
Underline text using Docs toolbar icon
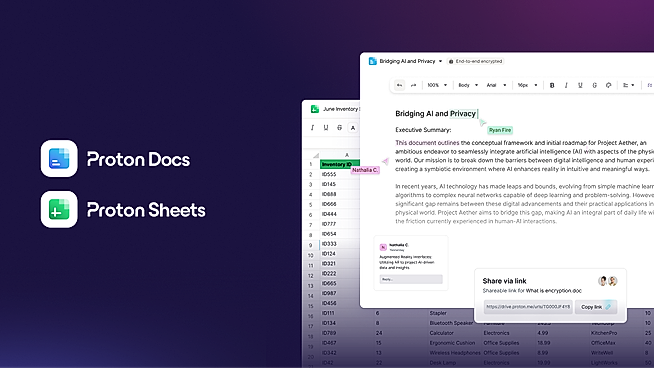tap(580, 85)
